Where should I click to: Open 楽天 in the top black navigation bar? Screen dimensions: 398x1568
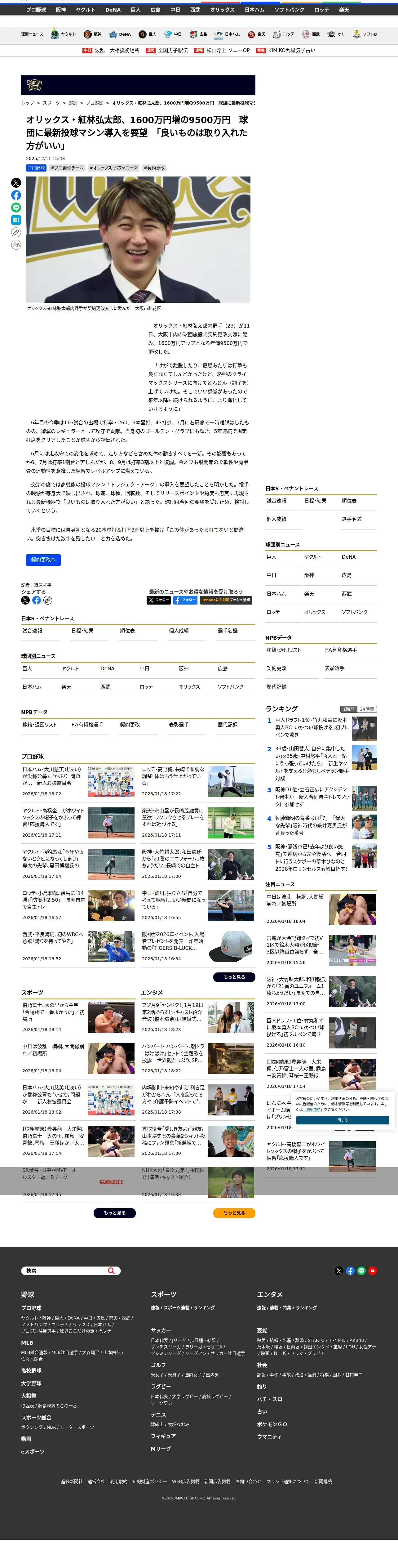pos(344,10)
